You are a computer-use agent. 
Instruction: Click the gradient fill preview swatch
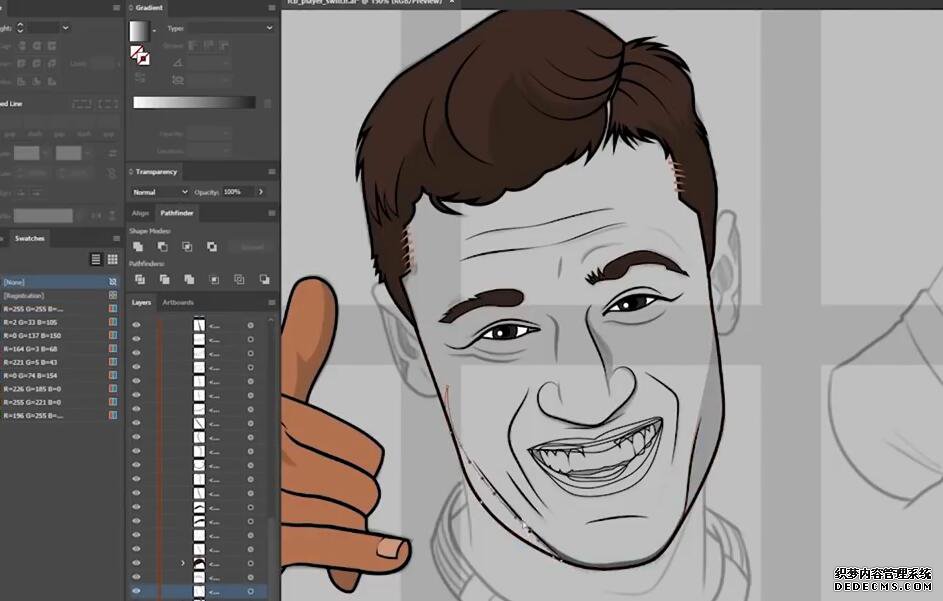140,31
